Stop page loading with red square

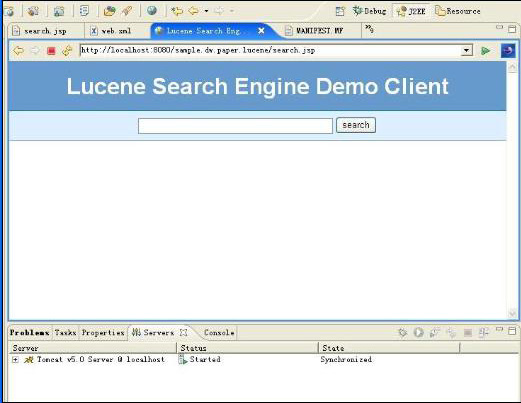tap(51, 51)
